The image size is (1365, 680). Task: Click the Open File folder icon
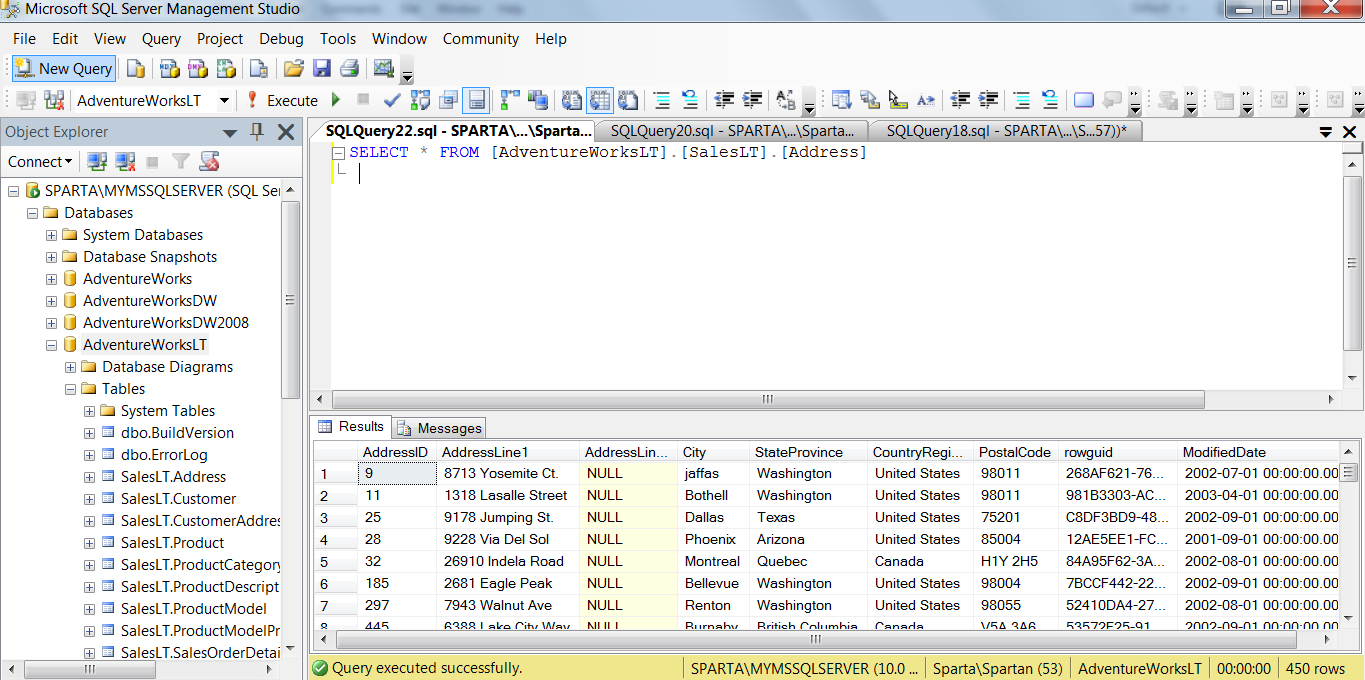(293, 69)
